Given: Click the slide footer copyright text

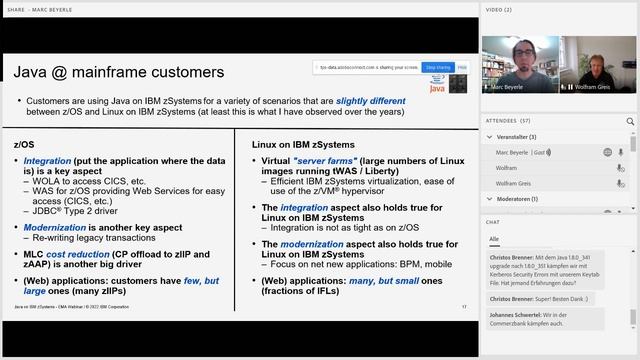Looking at the screenshot, I should (71, 307).
